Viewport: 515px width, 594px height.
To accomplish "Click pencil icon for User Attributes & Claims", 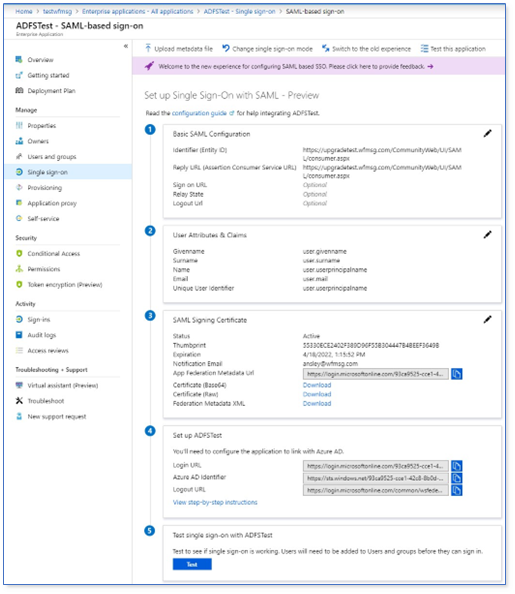I will [x=487, y=235].
